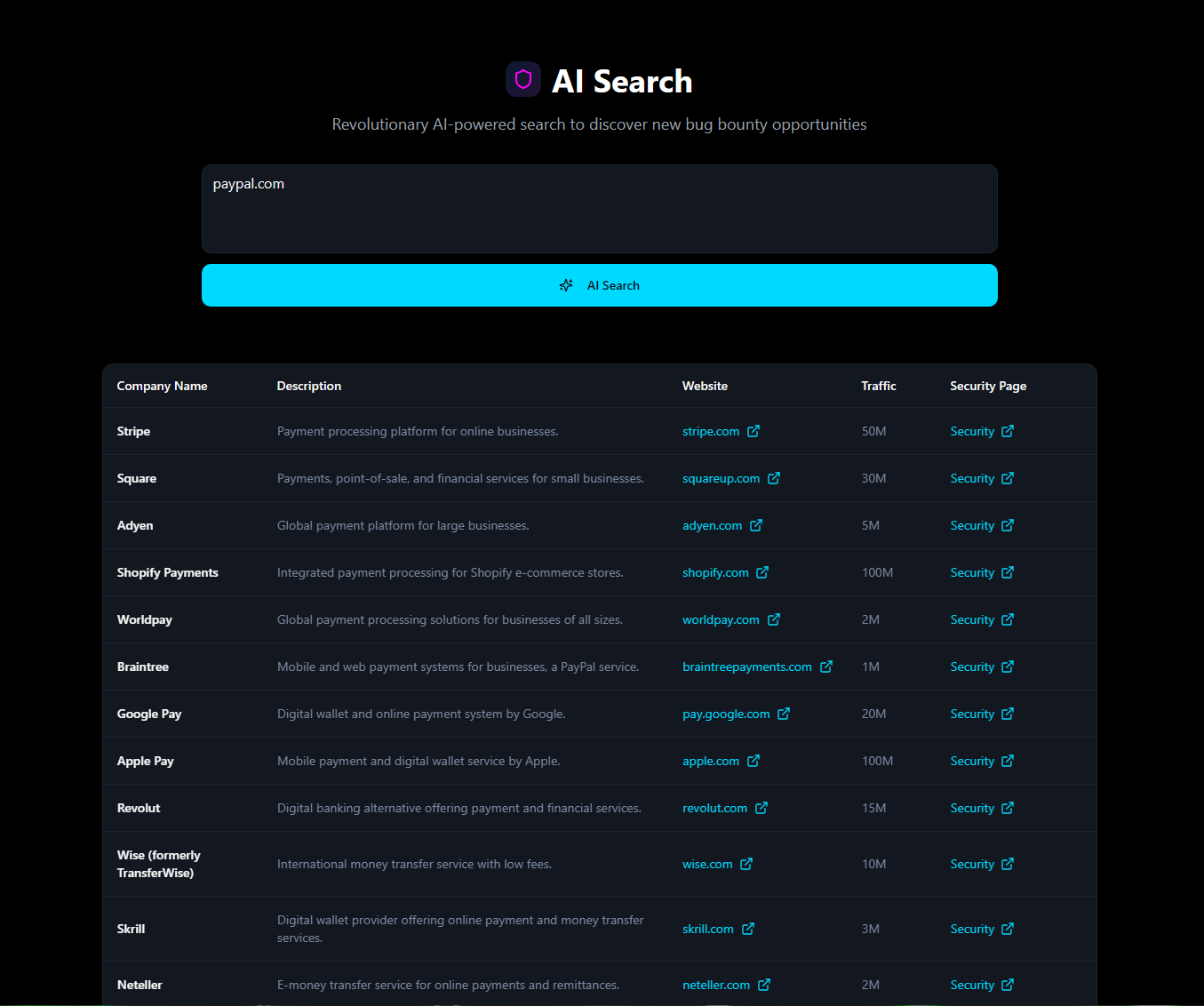Screen dimensions: 1204x1006
Task: Open Worldpay's Security page external link icon
Action: pyautogui.click(x=1009, y=619)
